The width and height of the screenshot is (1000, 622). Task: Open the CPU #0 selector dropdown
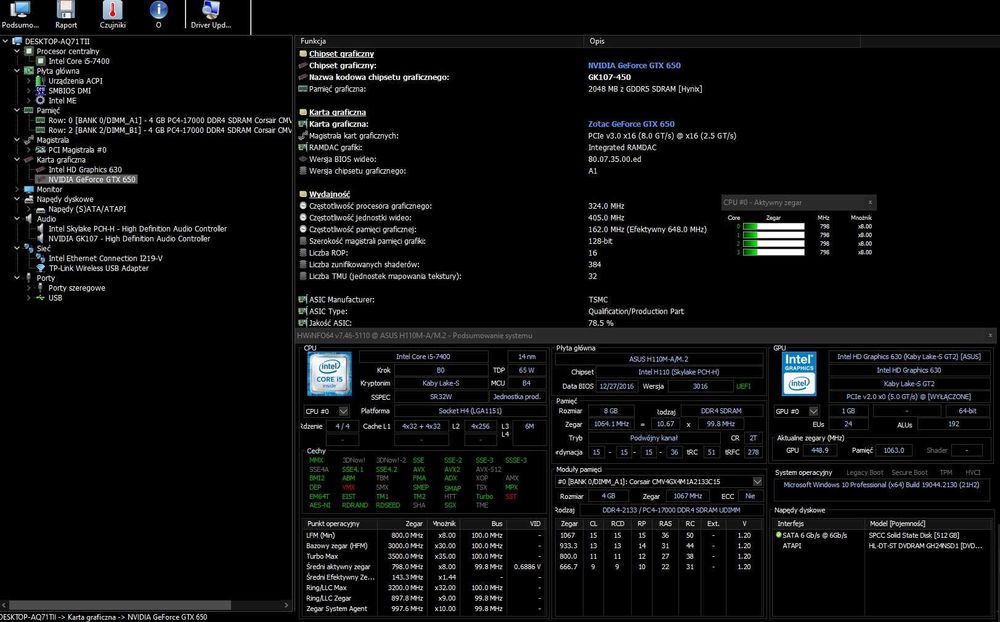point(343,411)
